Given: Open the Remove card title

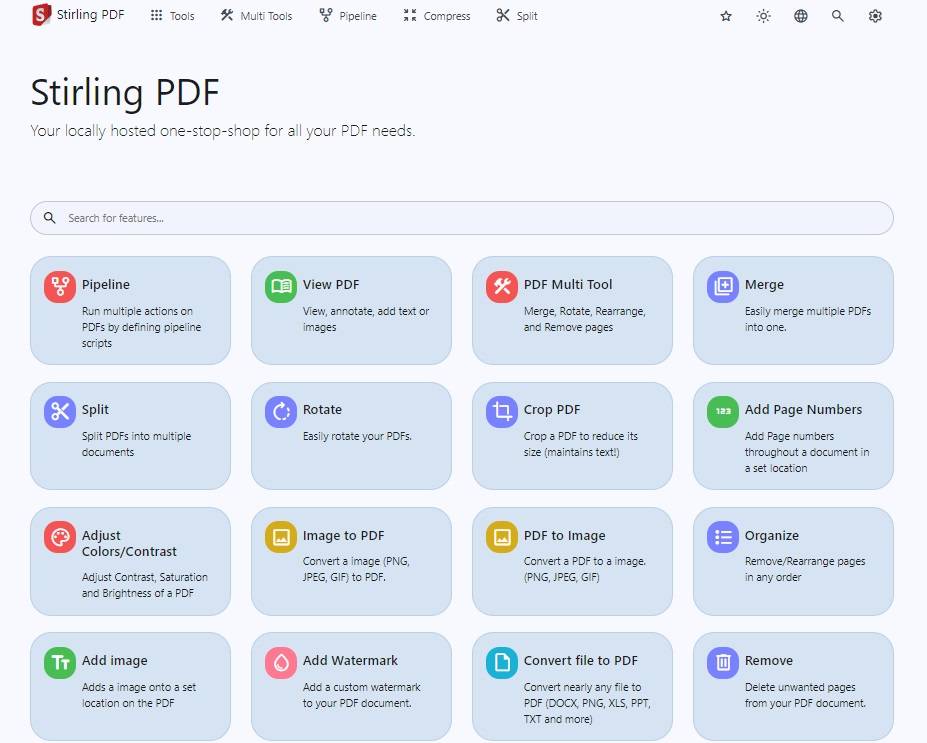Looking at the screenshot, I should 769,661.
